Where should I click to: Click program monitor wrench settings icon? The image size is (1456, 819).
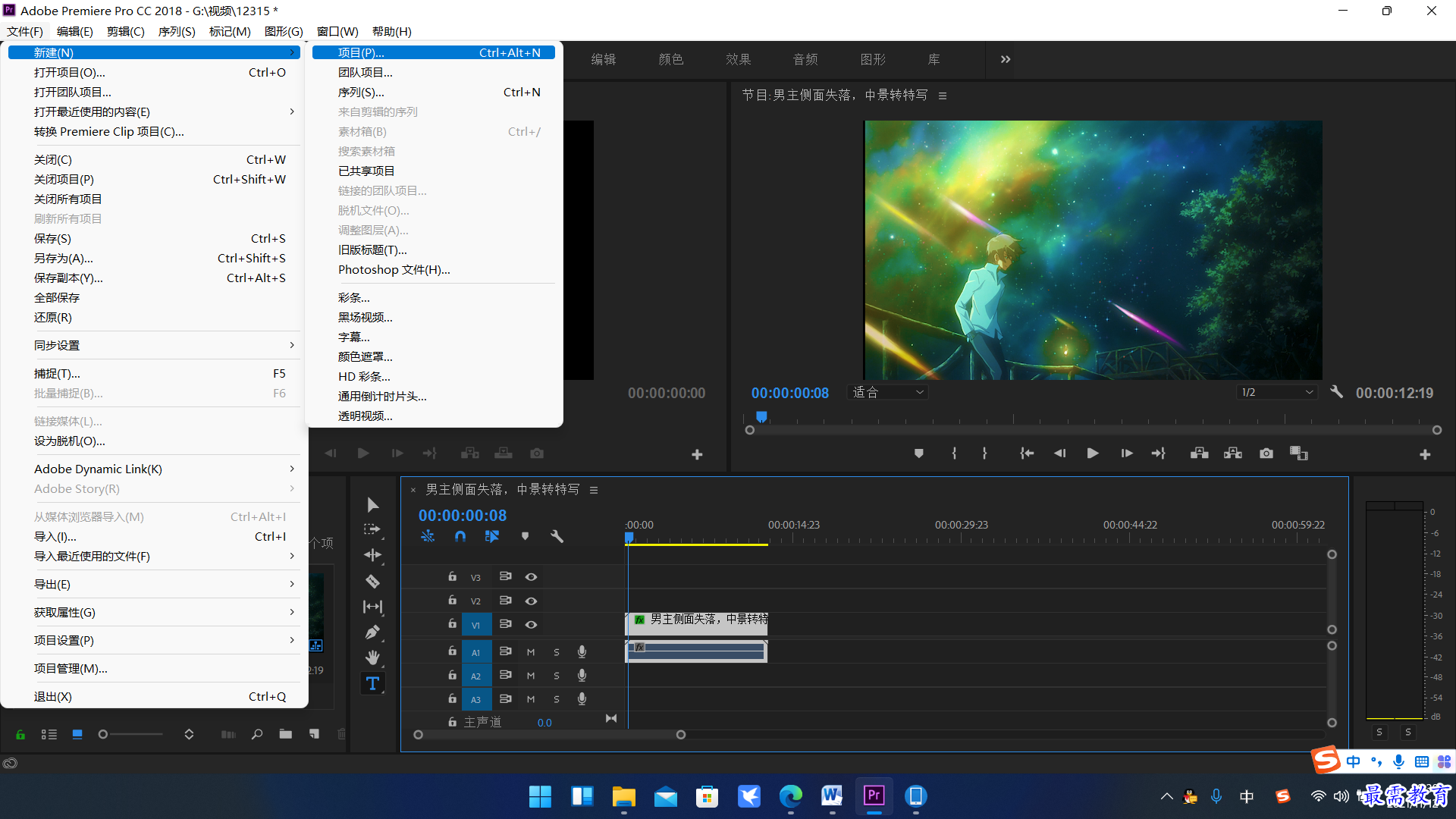point(1336,392)
